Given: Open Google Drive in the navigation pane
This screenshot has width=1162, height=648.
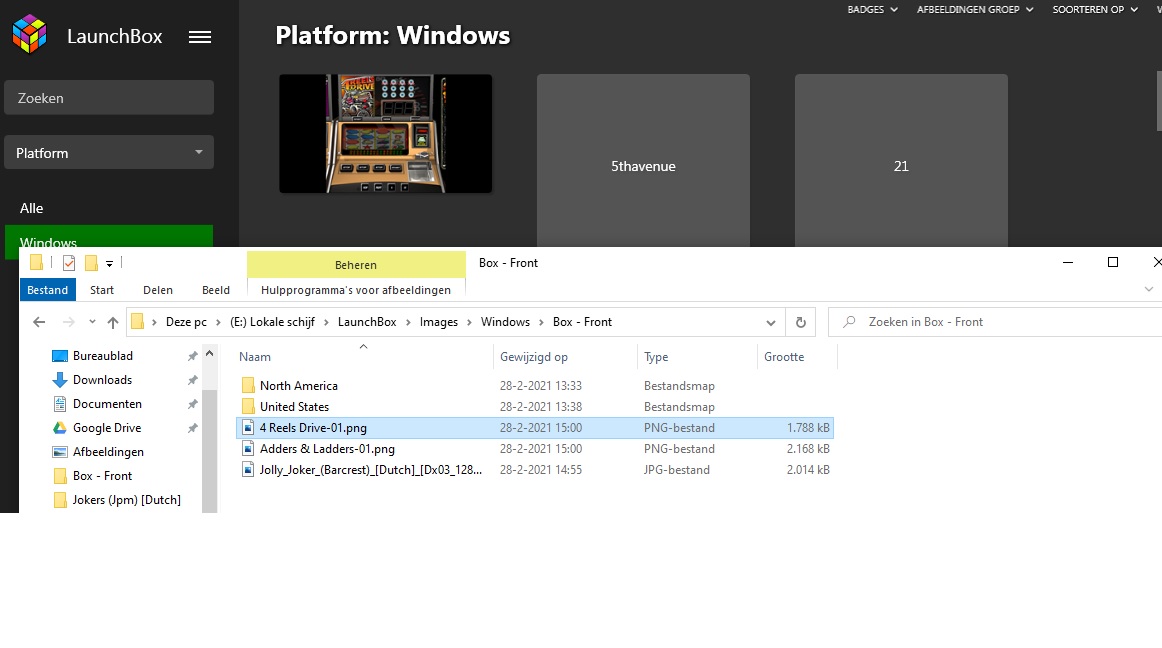Looking at the screenshot, I should [107, 428].
